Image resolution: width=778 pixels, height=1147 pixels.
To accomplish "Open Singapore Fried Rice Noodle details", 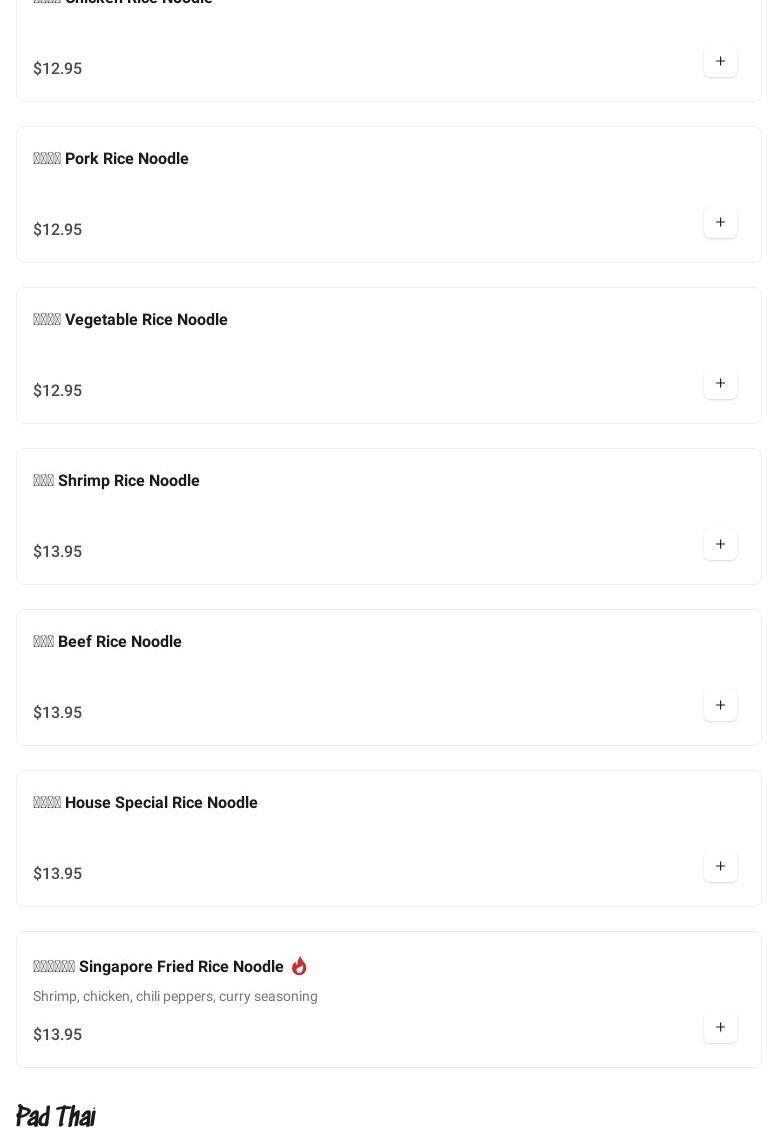I will (158, 967).
